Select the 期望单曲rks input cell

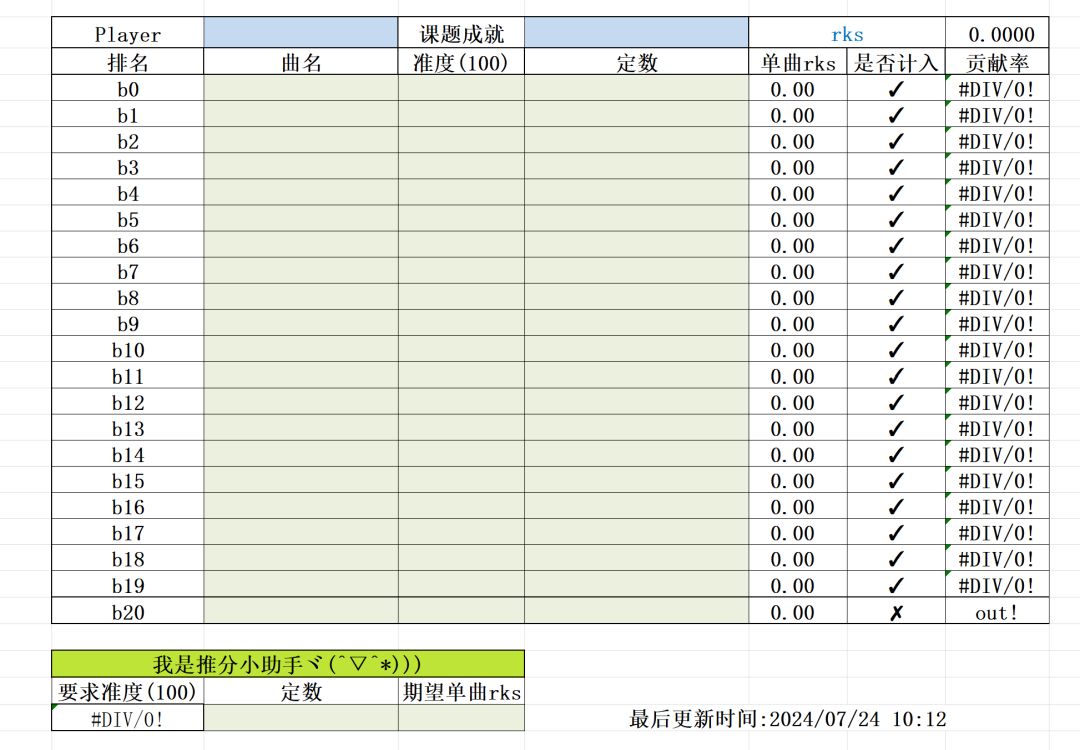coord(461,718)
